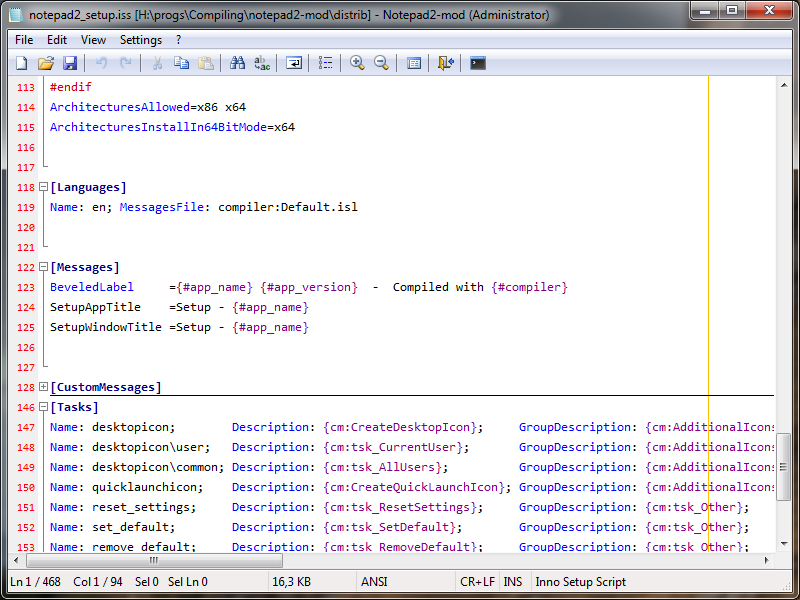
Task: Expand the collapsed [CustomMessages] section
Action: click(44, 387)
